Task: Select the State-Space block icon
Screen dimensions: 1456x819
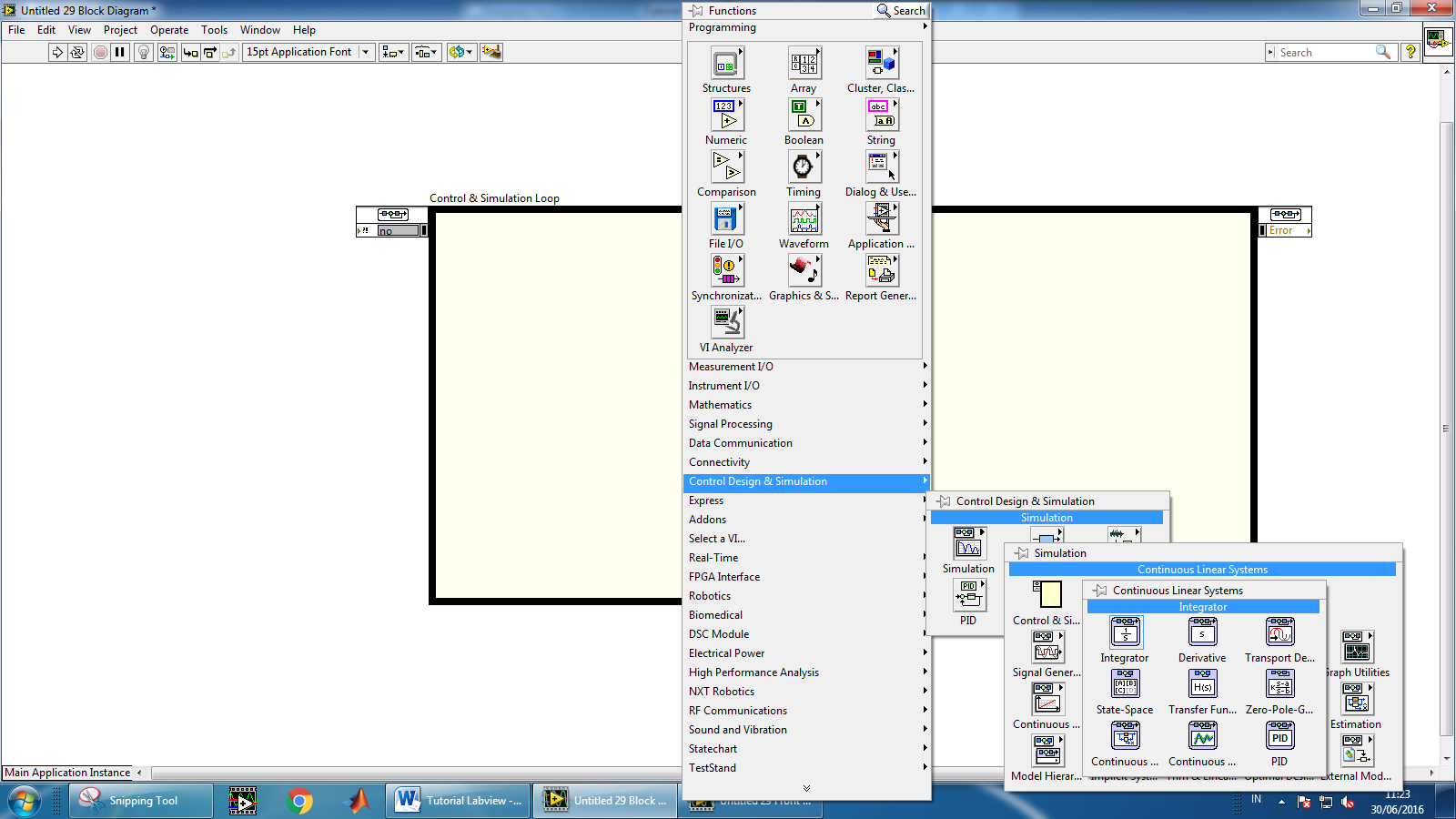Action: click(1126, 684)
